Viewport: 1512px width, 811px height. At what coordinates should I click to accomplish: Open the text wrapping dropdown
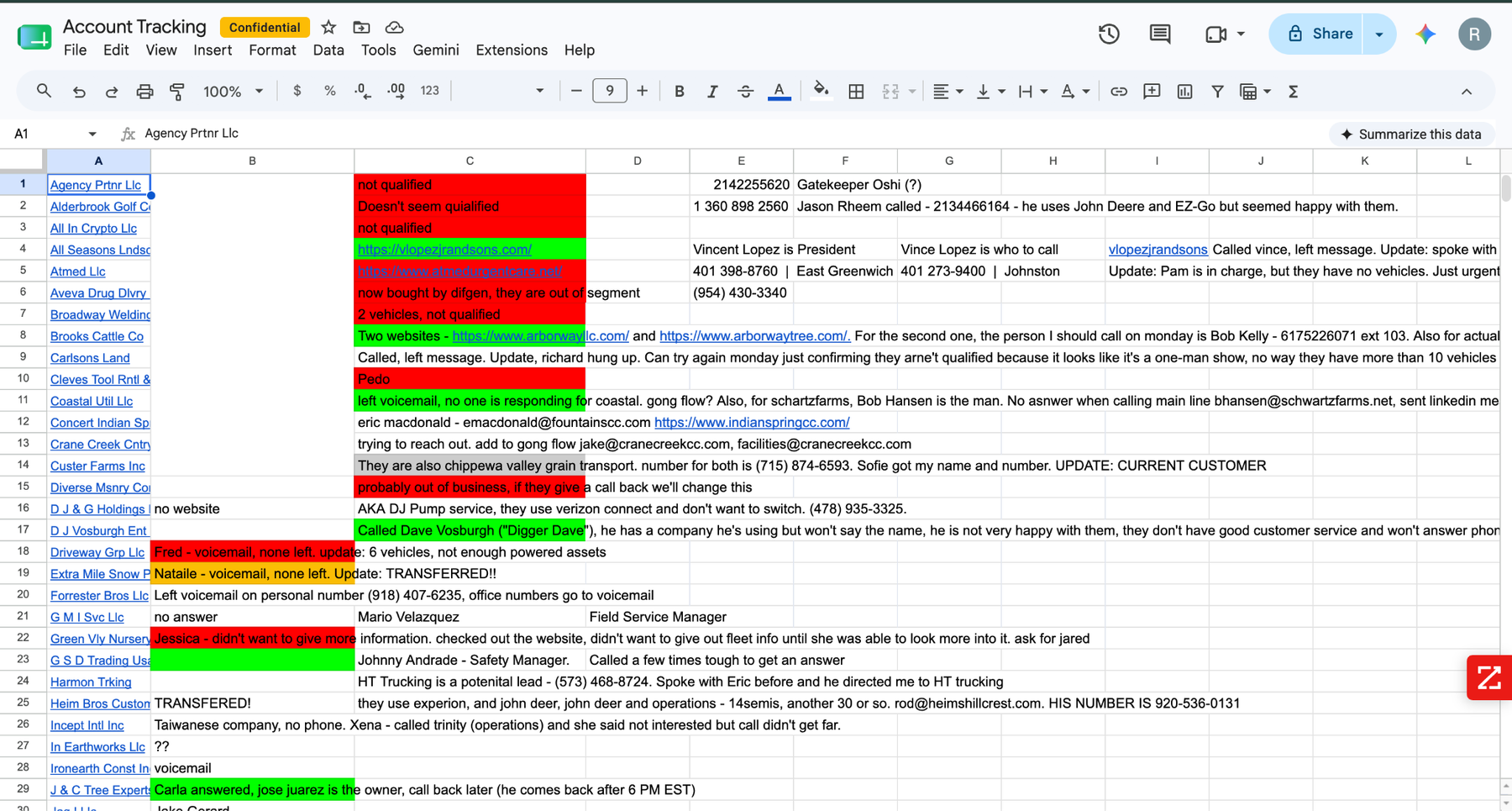tap(1032, 92)
